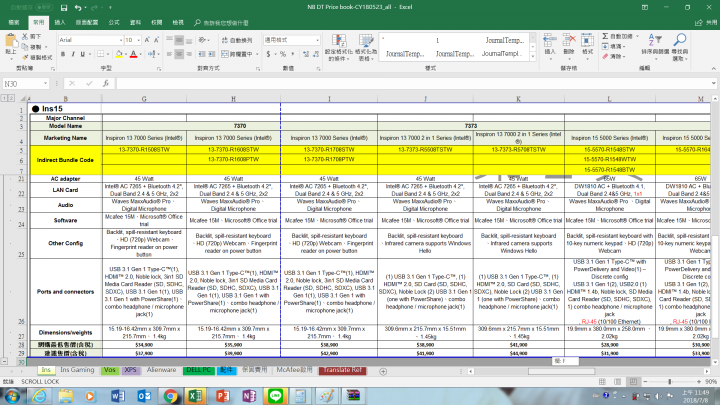Viewport: 720px width, 405px height.
Task: Increase the cell indent
Action: pos(211,54)
